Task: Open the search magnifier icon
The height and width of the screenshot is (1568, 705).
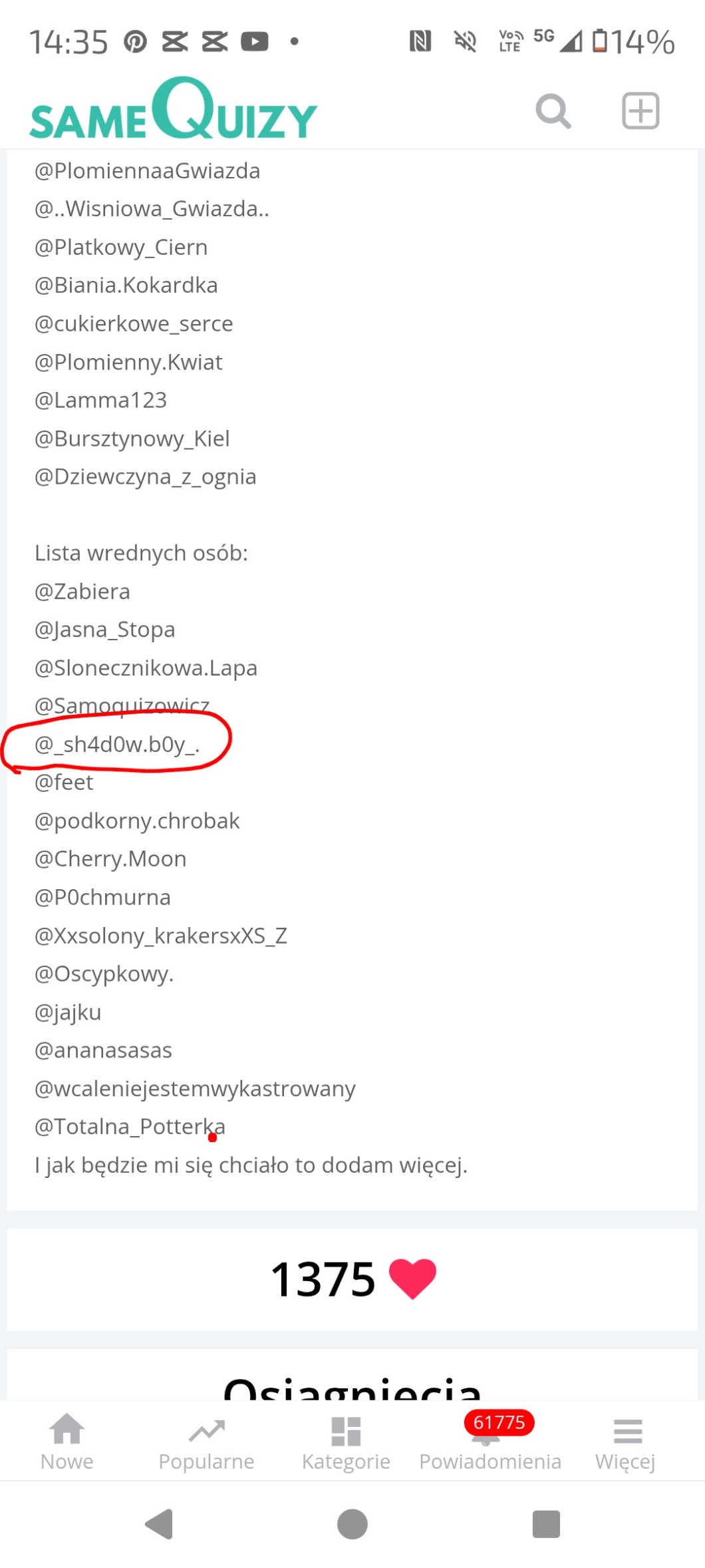Action: click(553, 111)
